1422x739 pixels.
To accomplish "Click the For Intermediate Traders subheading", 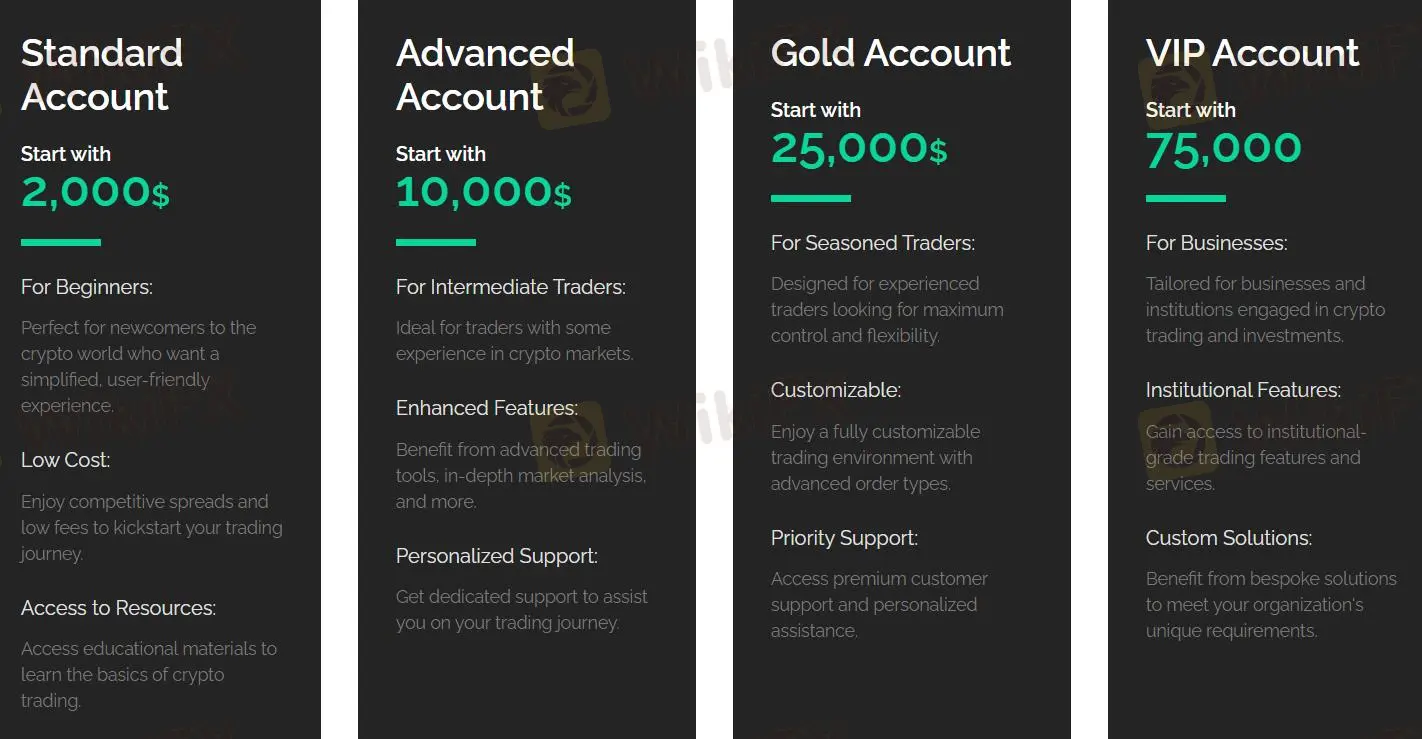I will click(510, 288).
